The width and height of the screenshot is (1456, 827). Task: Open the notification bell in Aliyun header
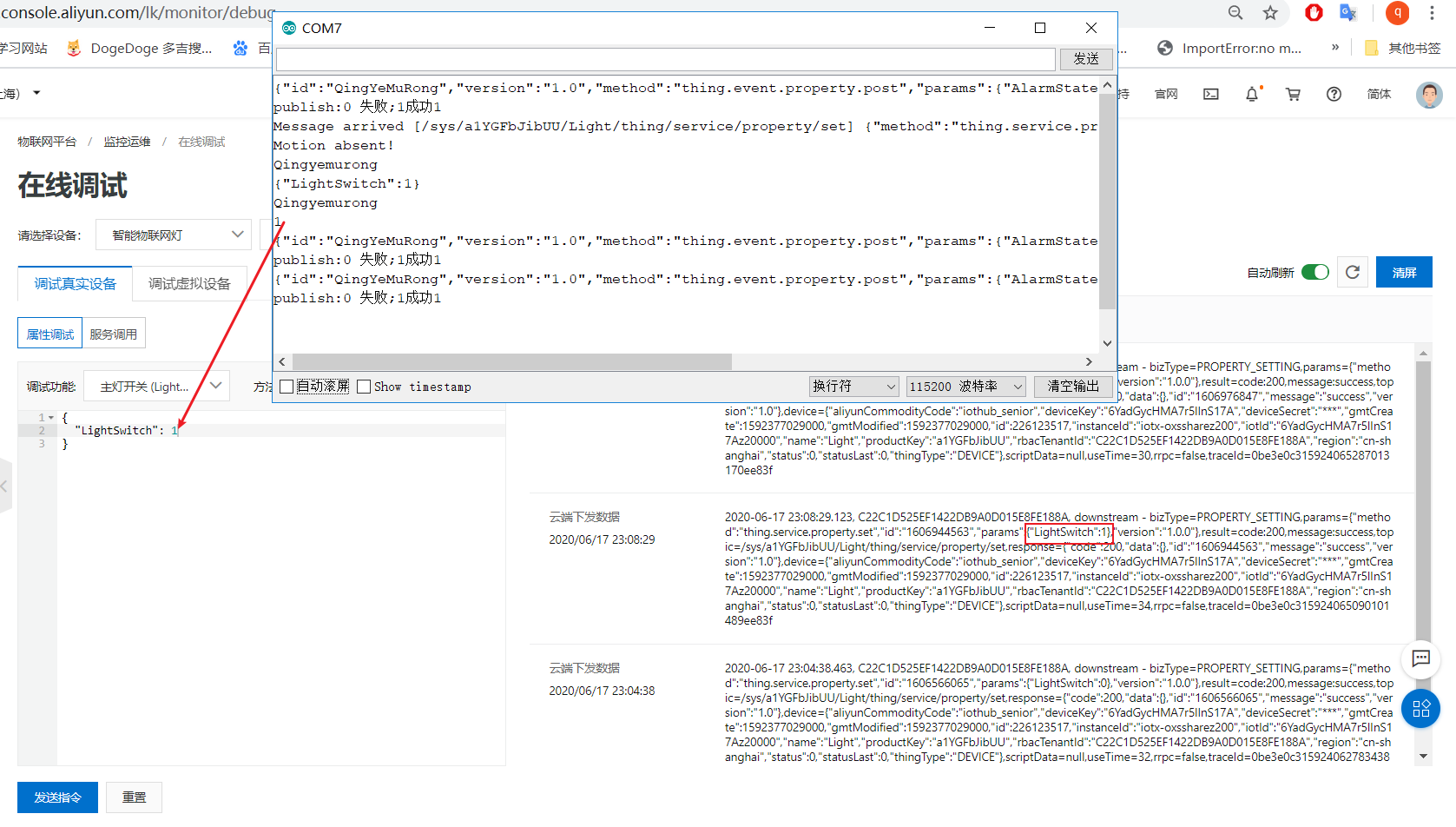pos(1252,94)
